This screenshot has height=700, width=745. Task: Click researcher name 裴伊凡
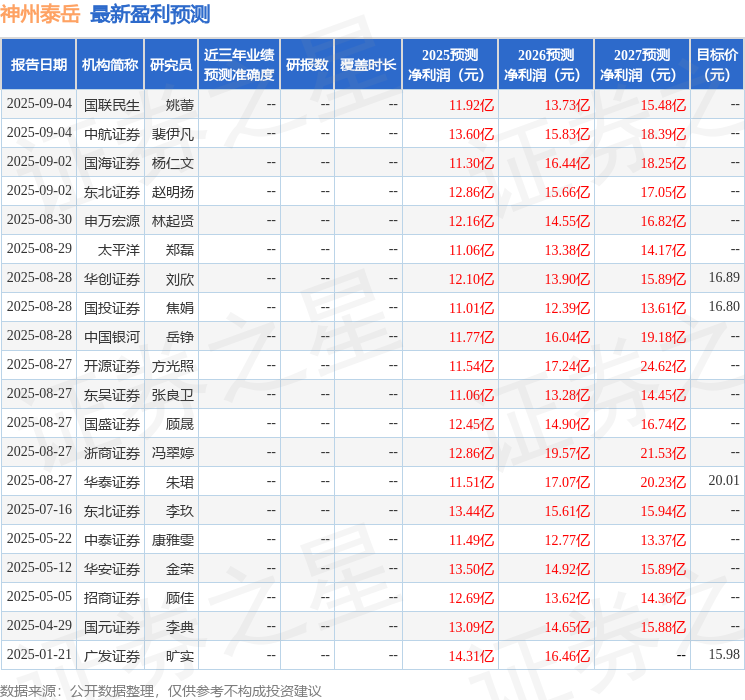click(172, 134)
